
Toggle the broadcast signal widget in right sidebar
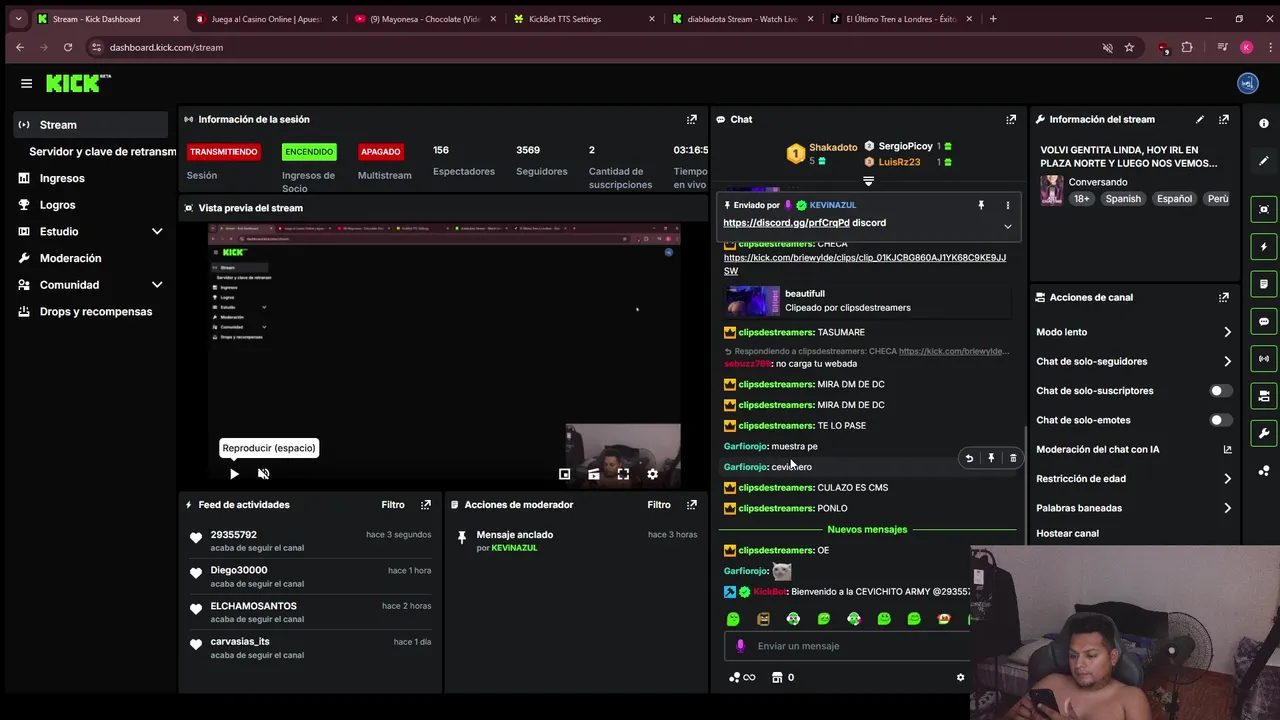point(1264,359)
